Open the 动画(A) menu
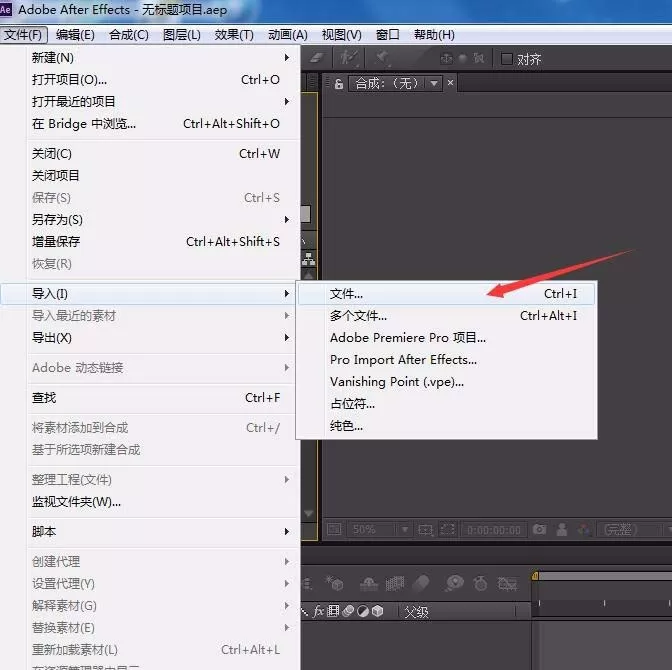 (288, 35)
